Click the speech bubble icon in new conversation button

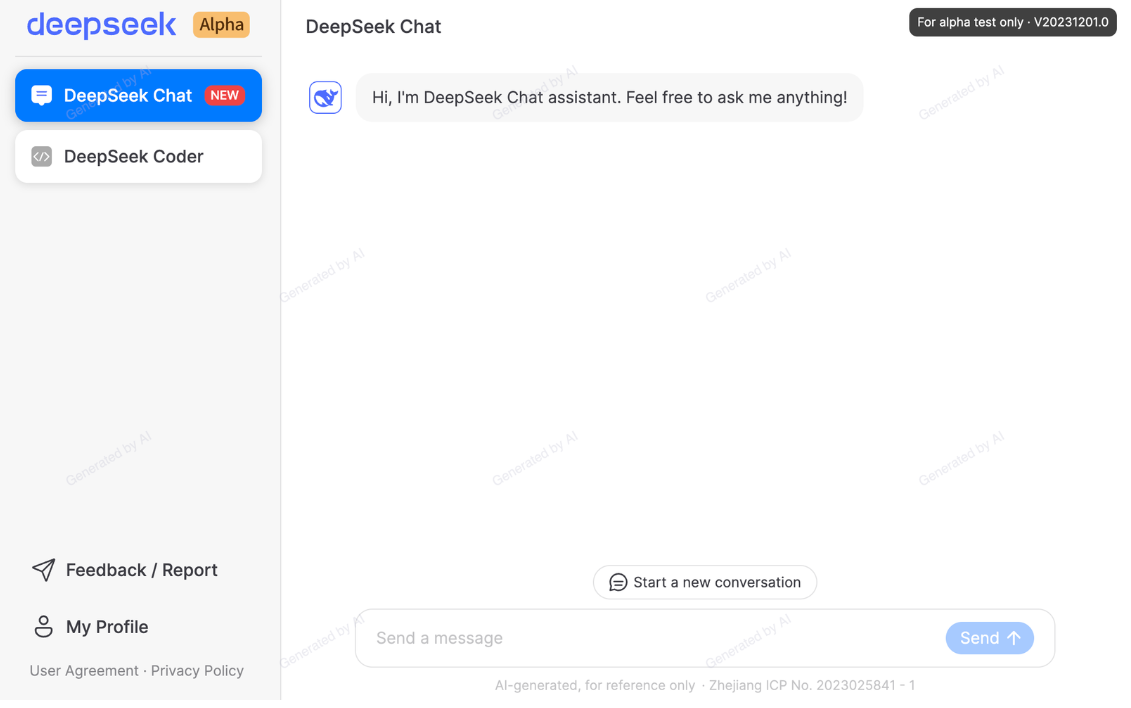coord(618,583)
